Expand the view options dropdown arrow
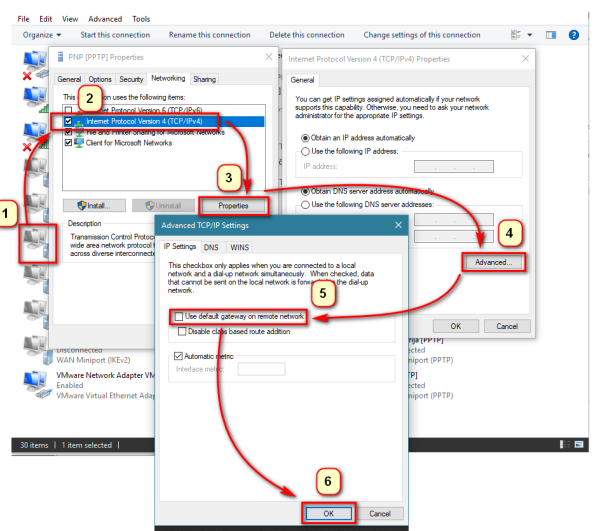The height and width of the screenshot is (531, 600). [x=529, y=35]
